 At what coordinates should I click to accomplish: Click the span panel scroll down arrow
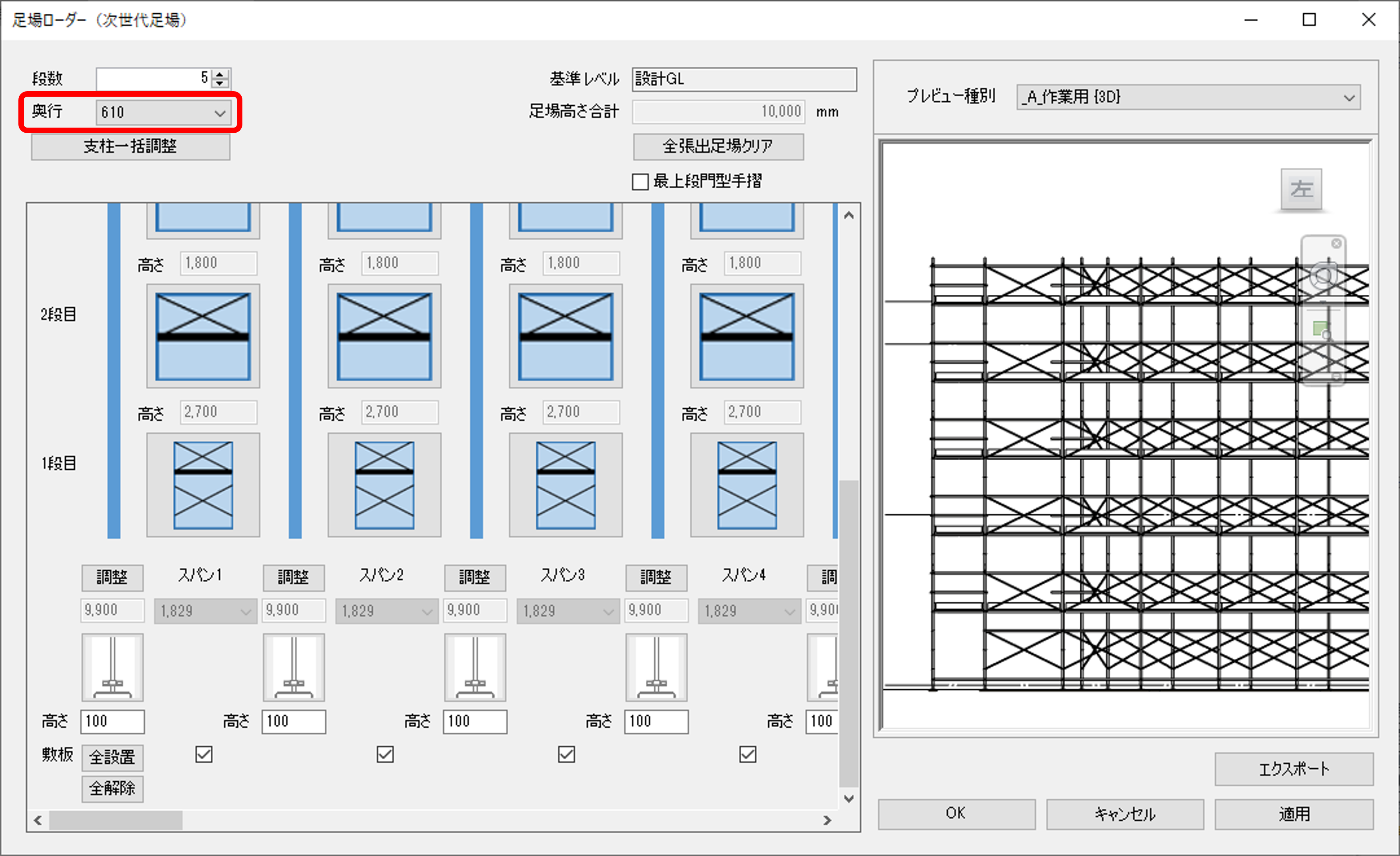849,799
